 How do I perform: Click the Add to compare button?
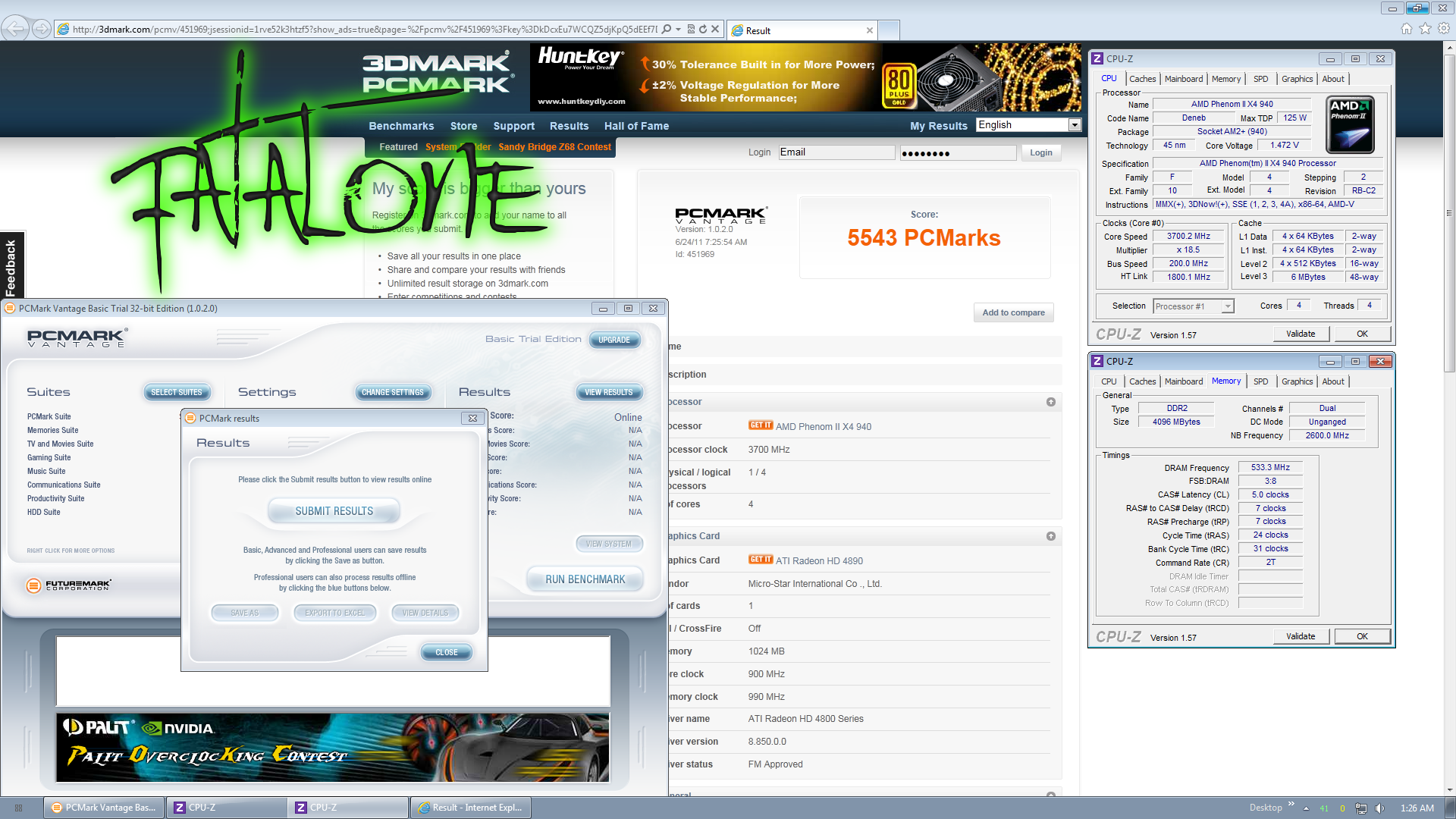tap(1013, 312)
